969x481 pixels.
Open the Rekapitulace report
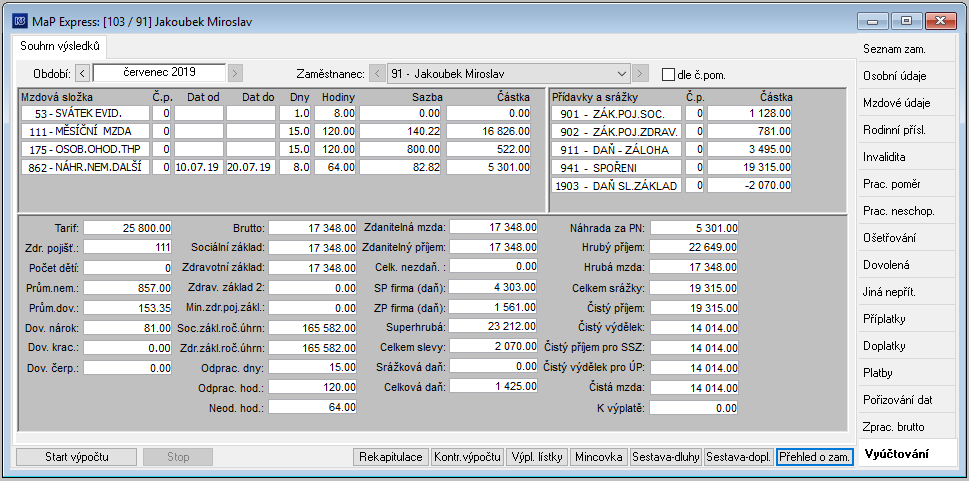[x=391, y=457]
